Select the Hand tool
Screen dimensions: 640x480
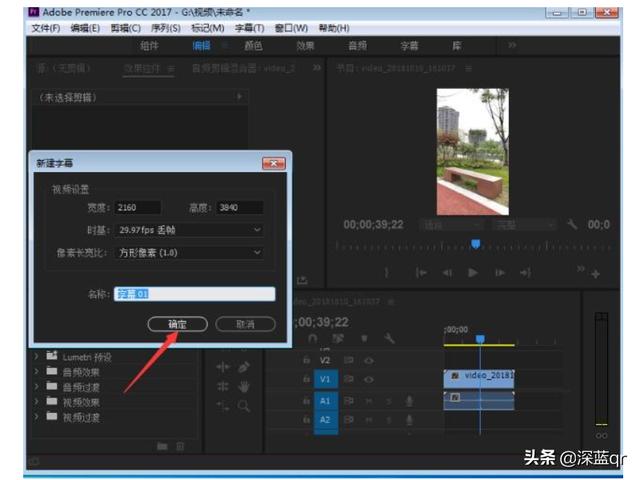coord(244,386)
